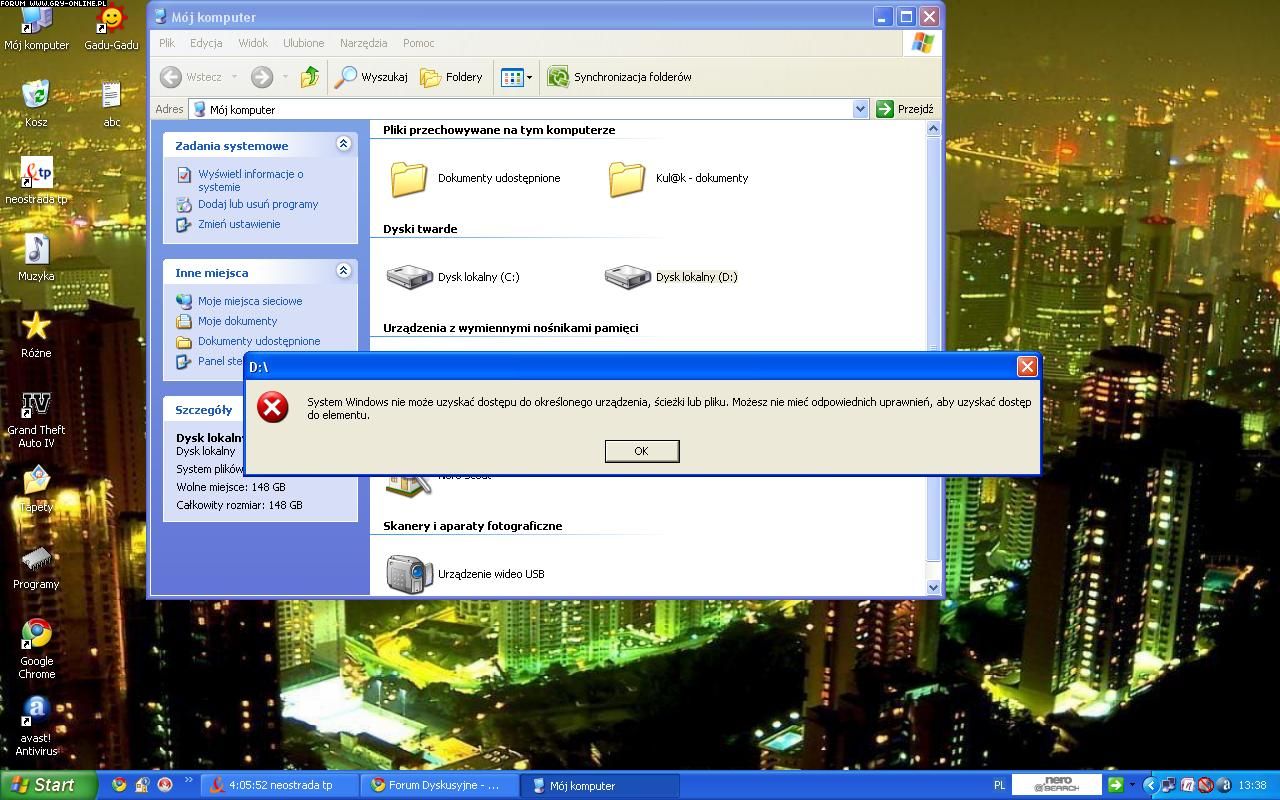Toggle the Foldery pane button

point(452,77)
